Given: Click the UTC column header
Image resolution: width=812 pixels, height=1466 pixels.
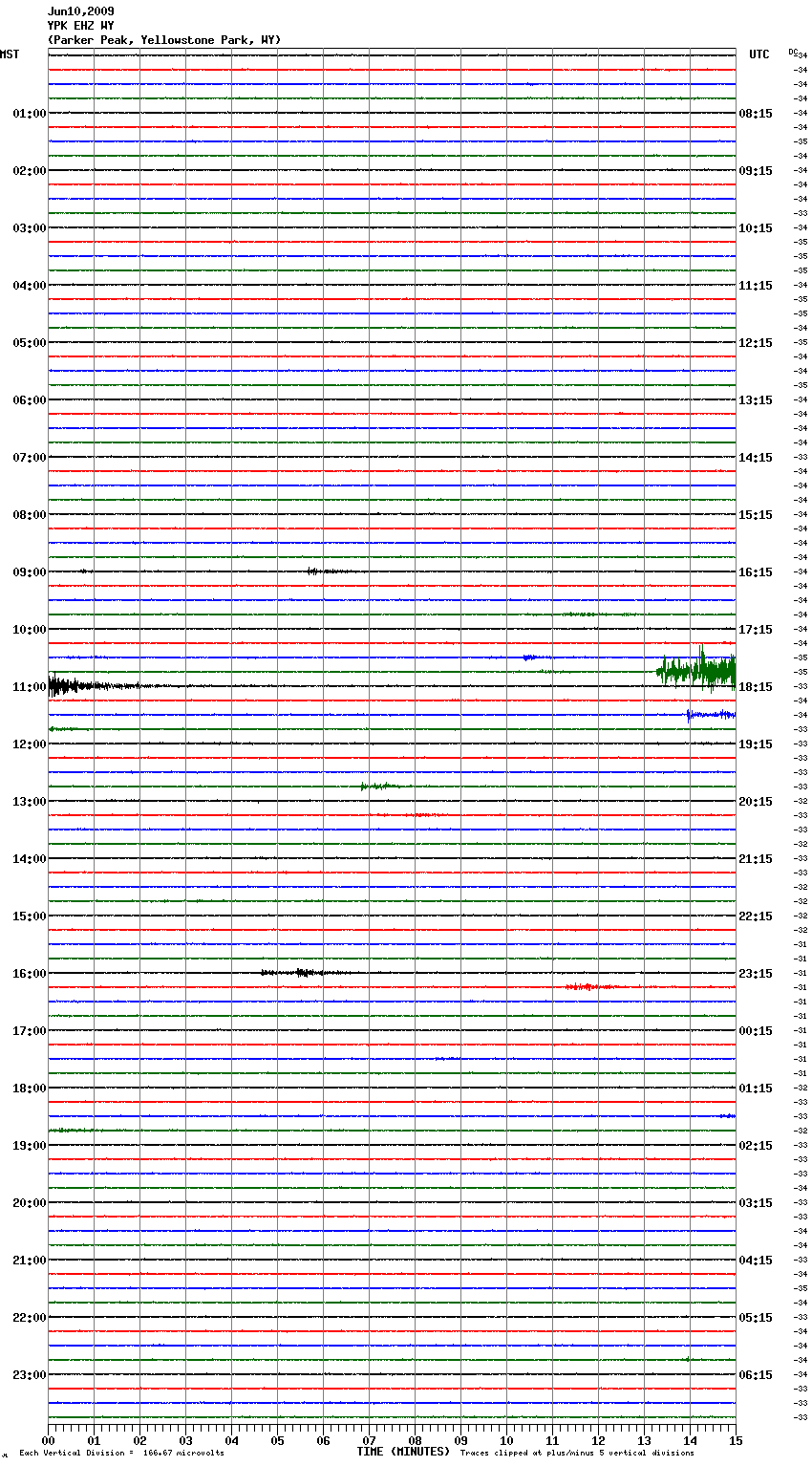Looking at the screenshot, I should (759, 54).
